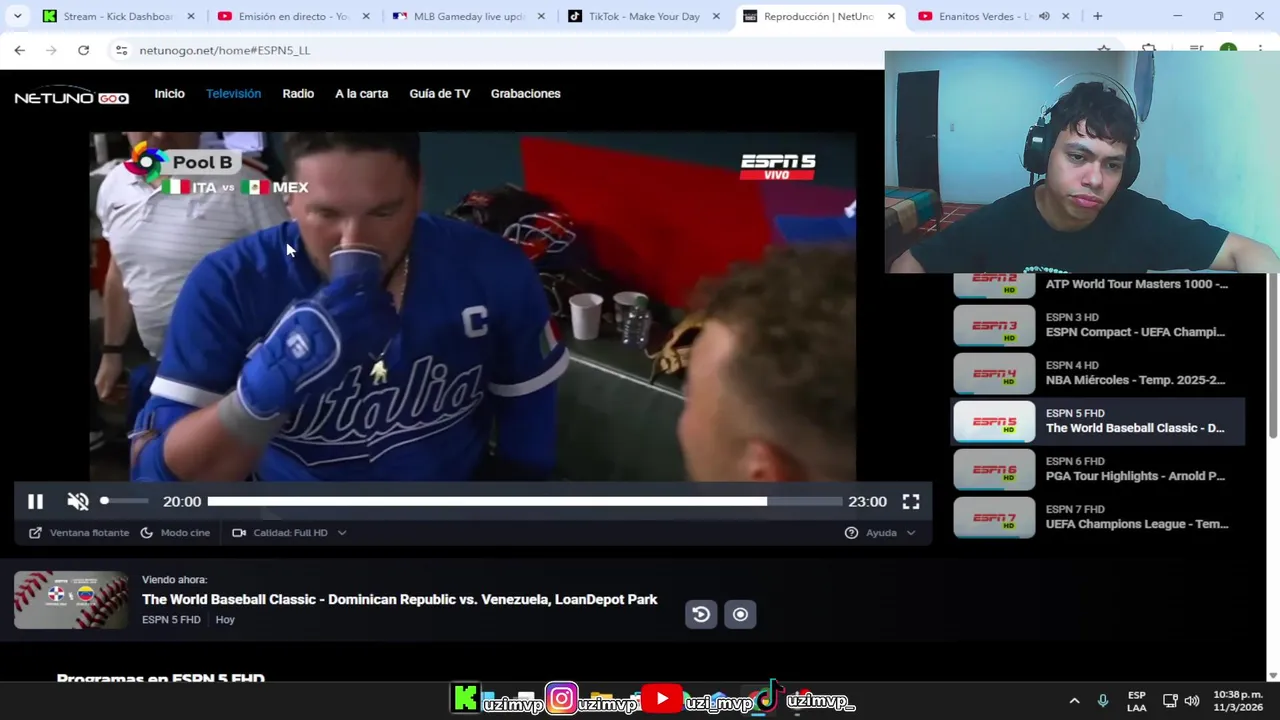Click the 20:00 start time label
This screenshot has height=720, width=1280.
(182, 502)
